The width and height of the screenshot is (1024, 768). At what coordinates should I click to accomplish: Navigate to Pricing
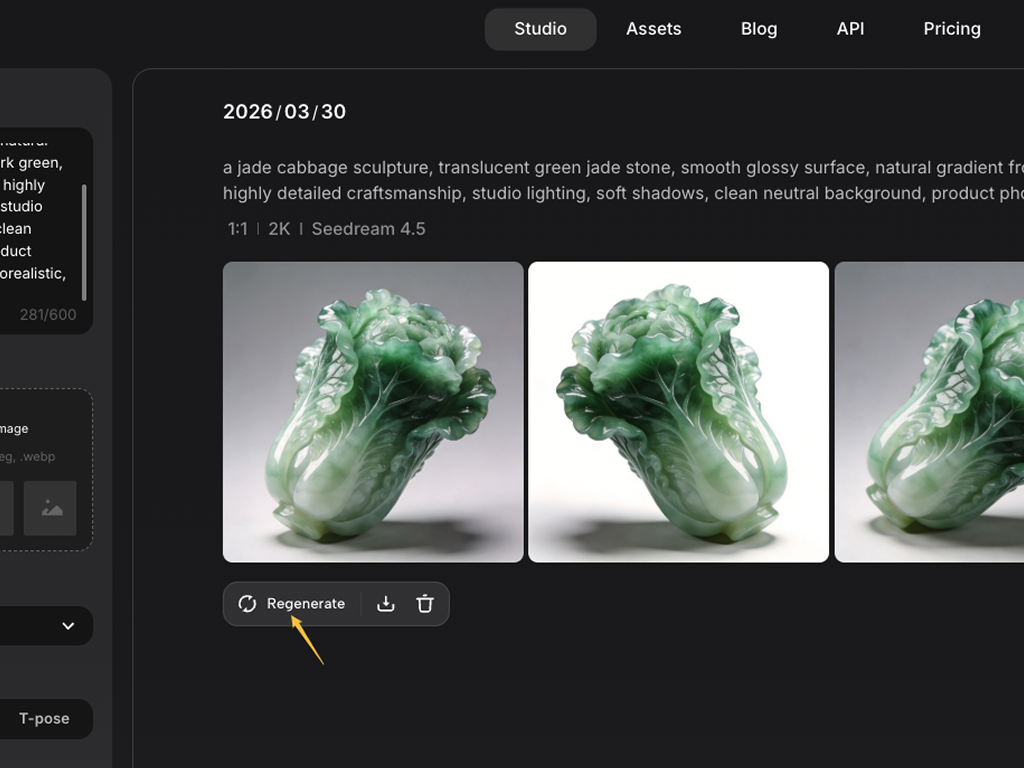pyautogui.click(x=951, y=29)
